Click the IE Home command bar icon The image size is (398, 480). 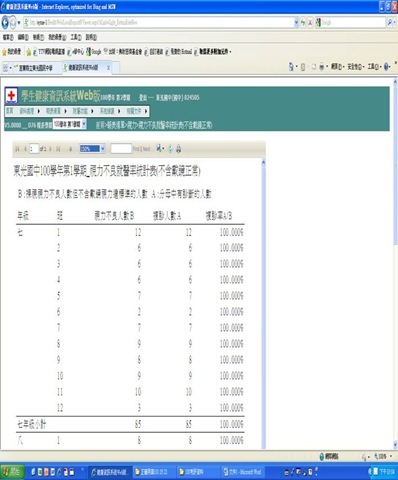[x=292, y=67]
